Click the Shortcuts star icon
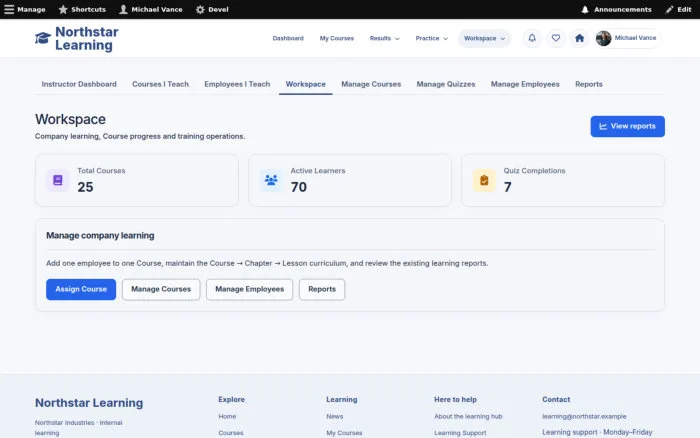This screenshot has width=700, height=438. [63, 9]
